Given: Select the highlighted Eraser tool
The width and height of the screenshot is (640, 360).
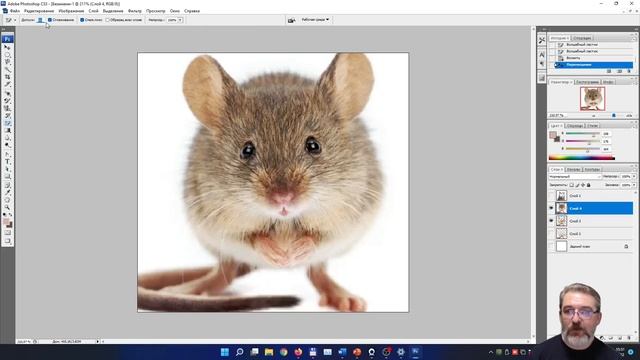Looking at the screenshot, I should click(7, 123).
